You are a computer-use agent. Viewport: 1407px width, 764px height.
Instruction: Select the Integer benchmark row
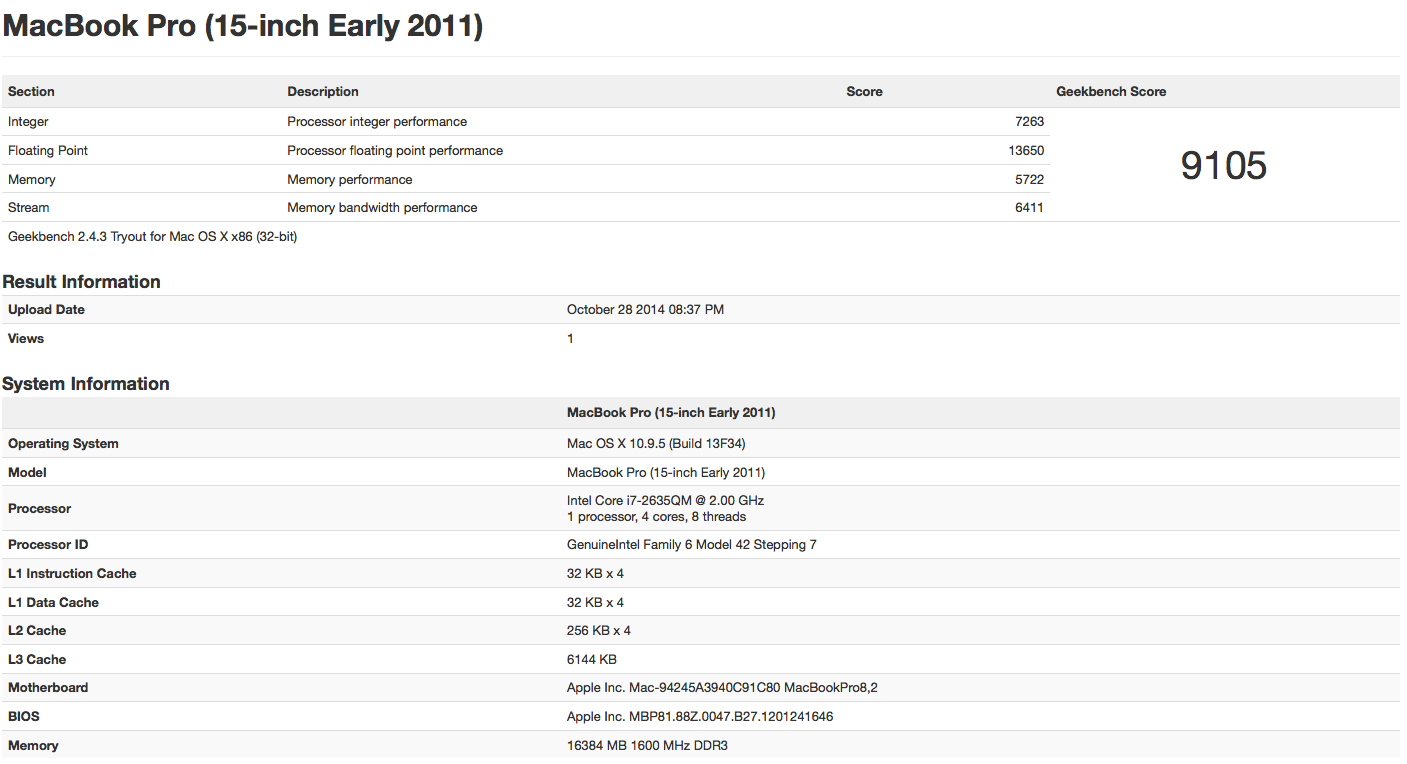point(28,121)
